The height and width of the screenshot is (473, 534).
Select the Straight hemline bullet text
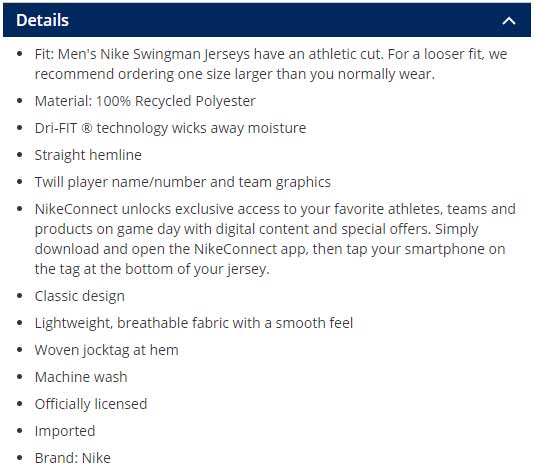[88, 155]
